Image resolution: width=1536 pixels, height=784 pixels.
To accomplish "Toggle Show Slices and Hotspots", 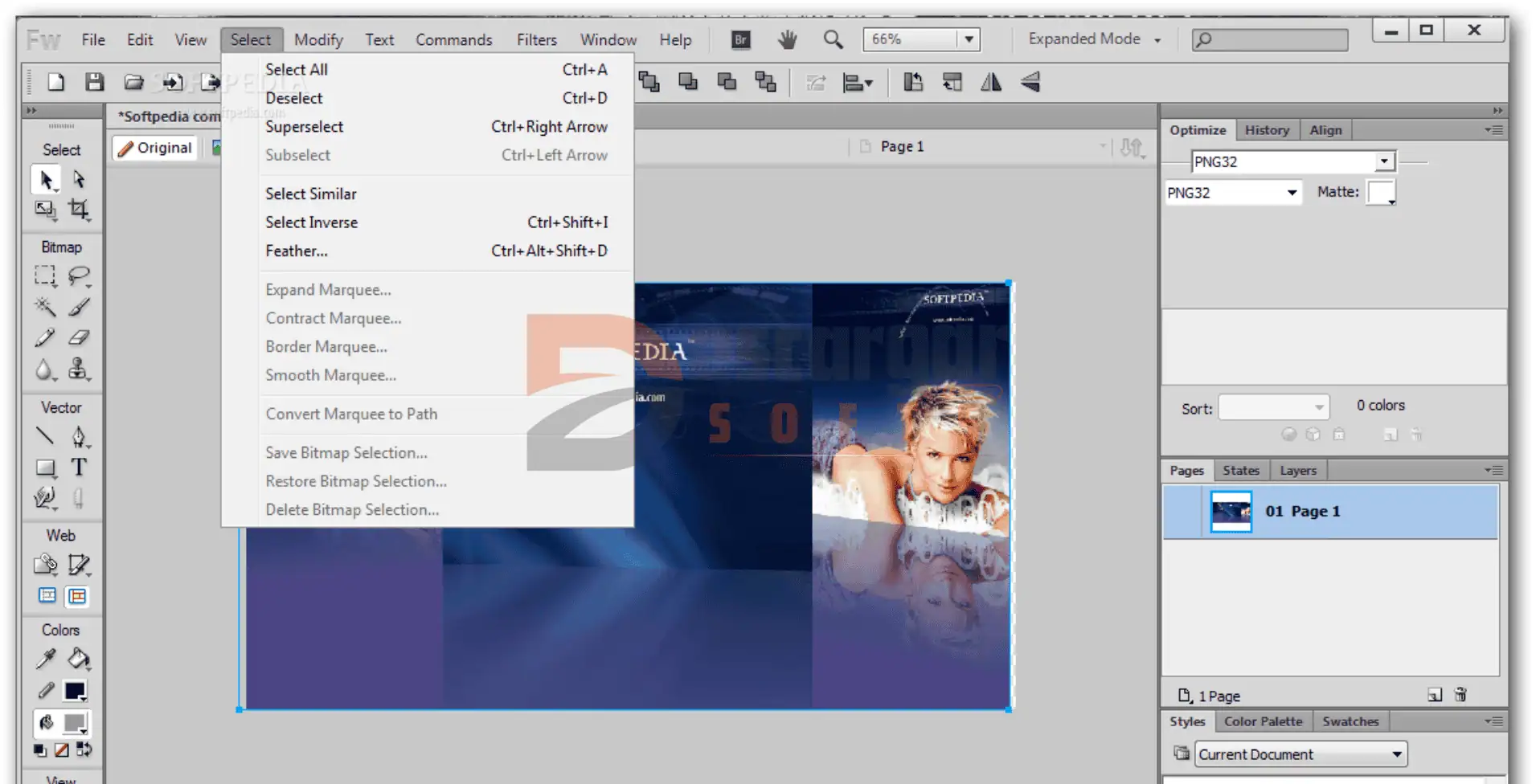I will [78, 596].
